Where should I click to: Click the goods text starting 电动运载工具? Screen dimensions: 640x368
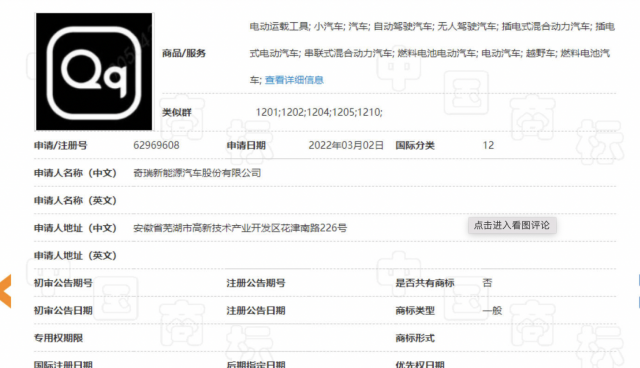tap(432, 53)
